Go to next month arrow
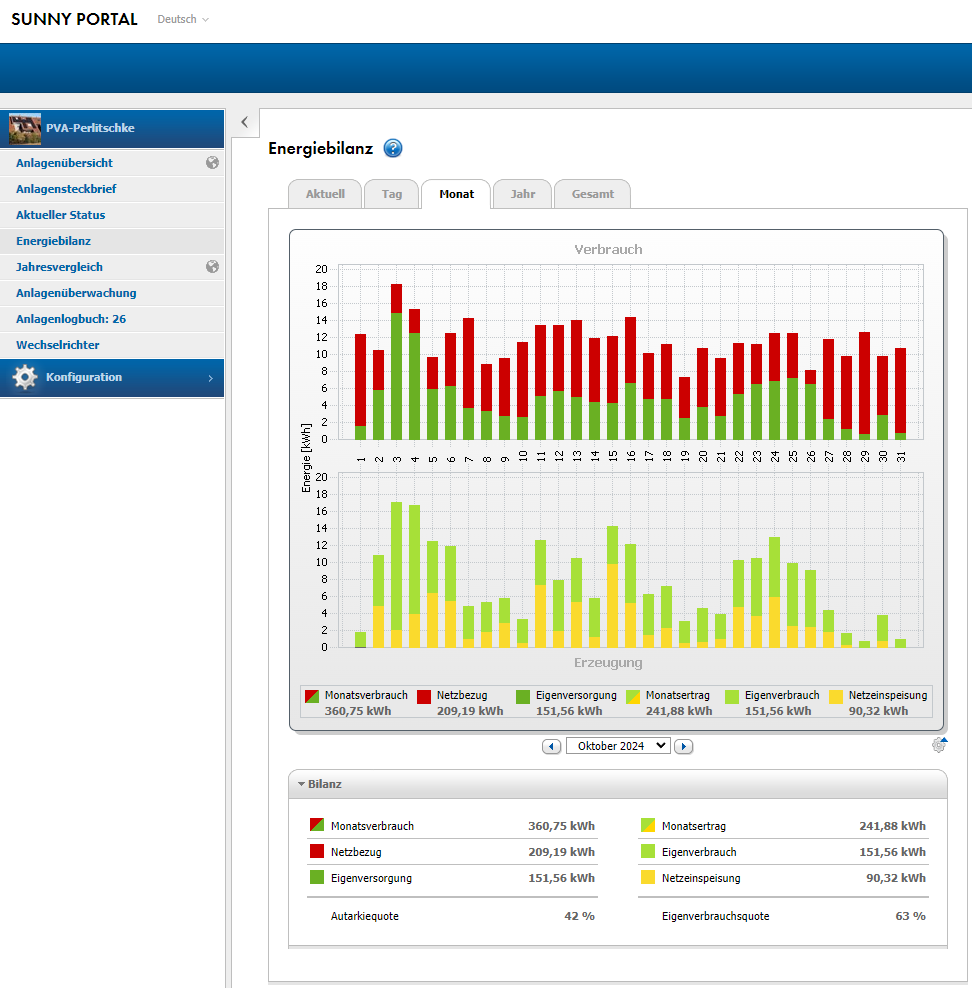 coord(683,746)
